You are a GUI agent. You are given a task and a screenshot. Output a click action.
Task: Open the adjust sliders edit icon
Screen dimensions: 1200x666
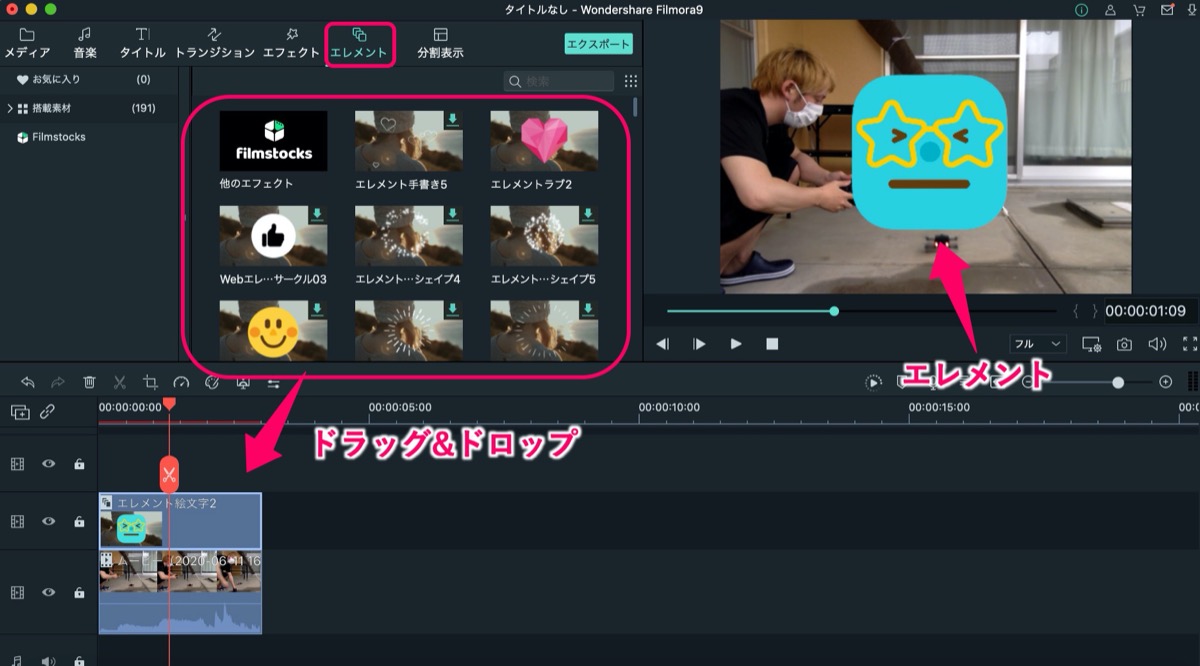(273, 382)
